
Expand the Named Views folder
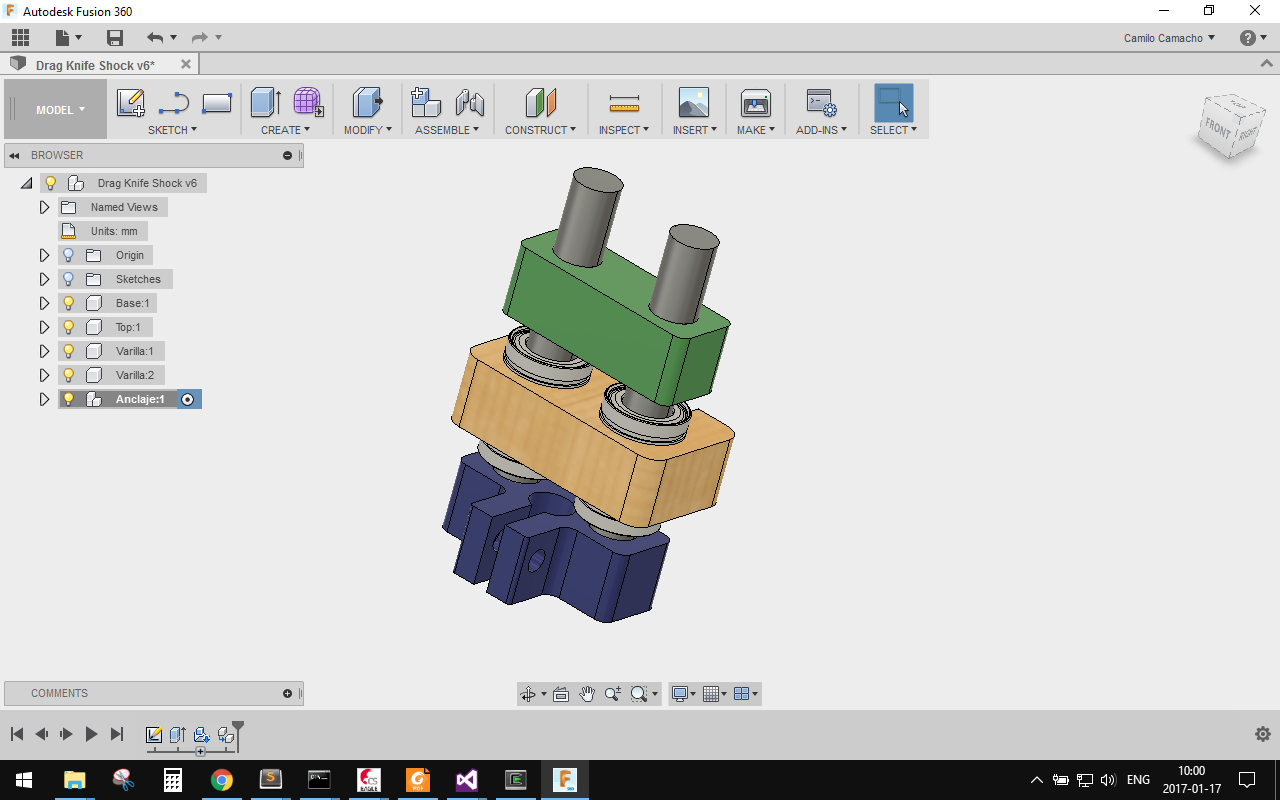44,207
